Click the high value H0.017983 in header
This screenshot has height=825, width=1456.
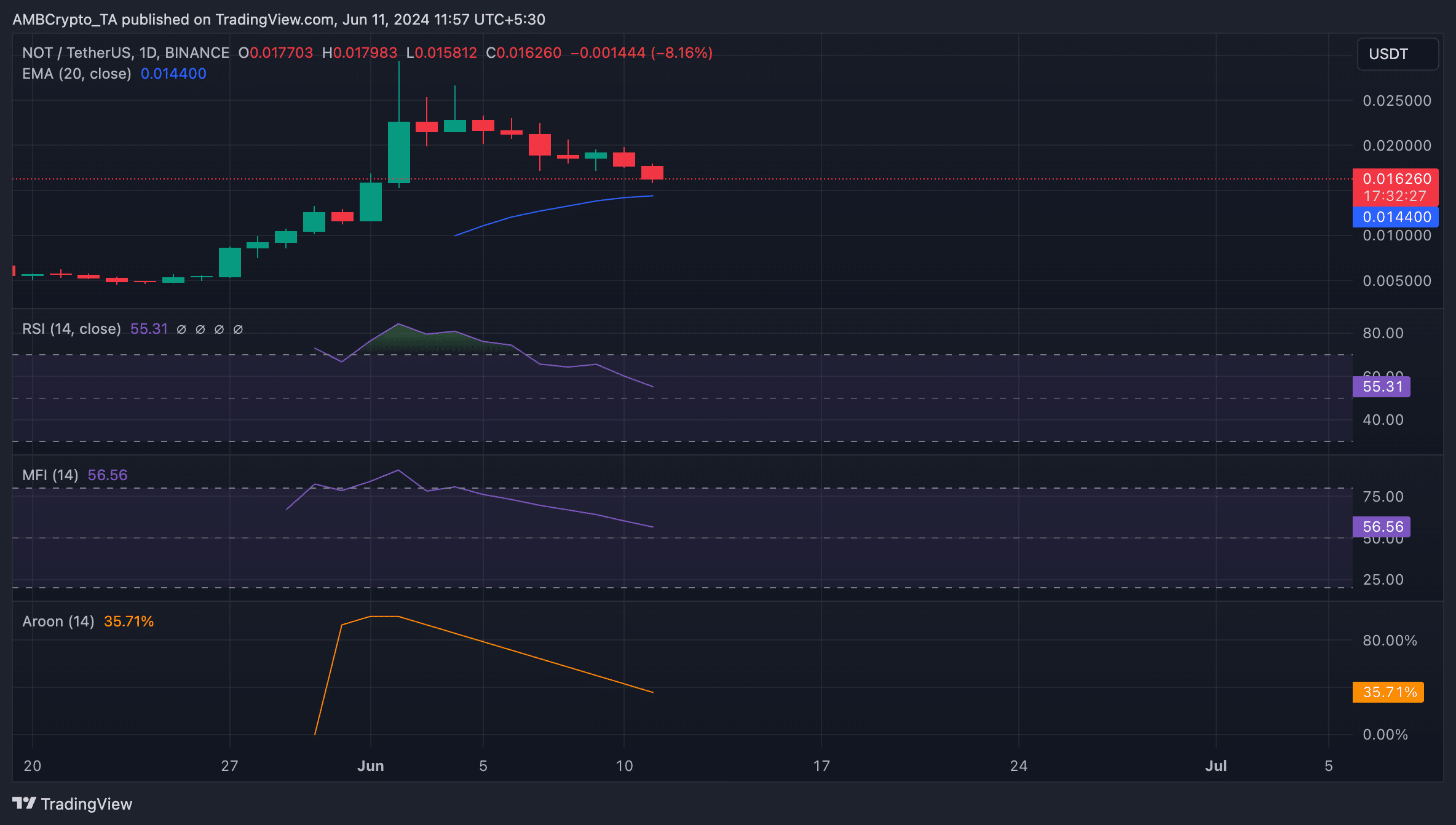click(x=360, y=53)
